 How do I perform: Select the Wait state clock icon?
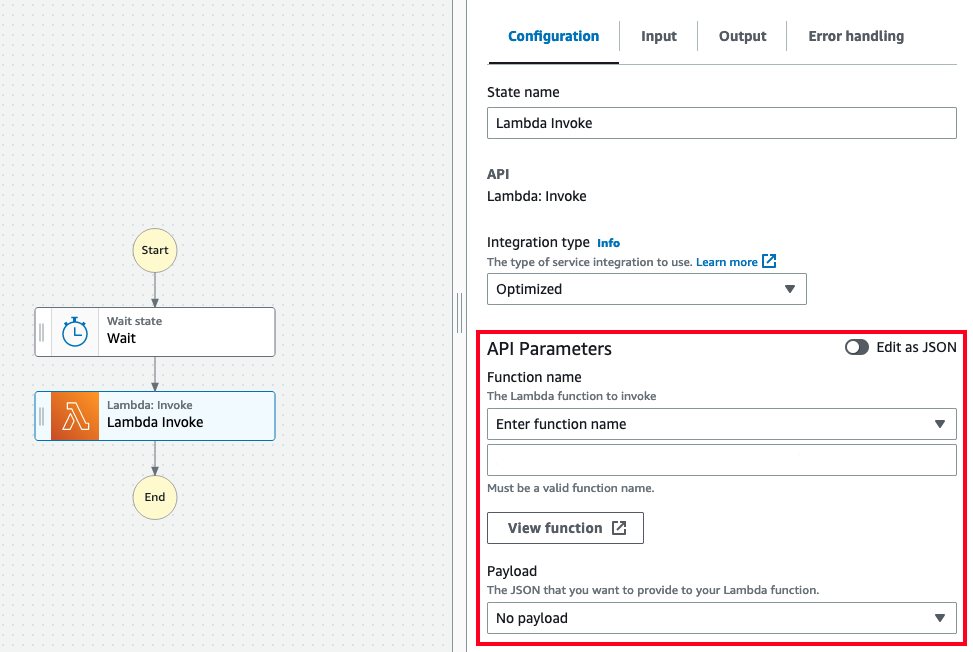click(x=76, y=331)
